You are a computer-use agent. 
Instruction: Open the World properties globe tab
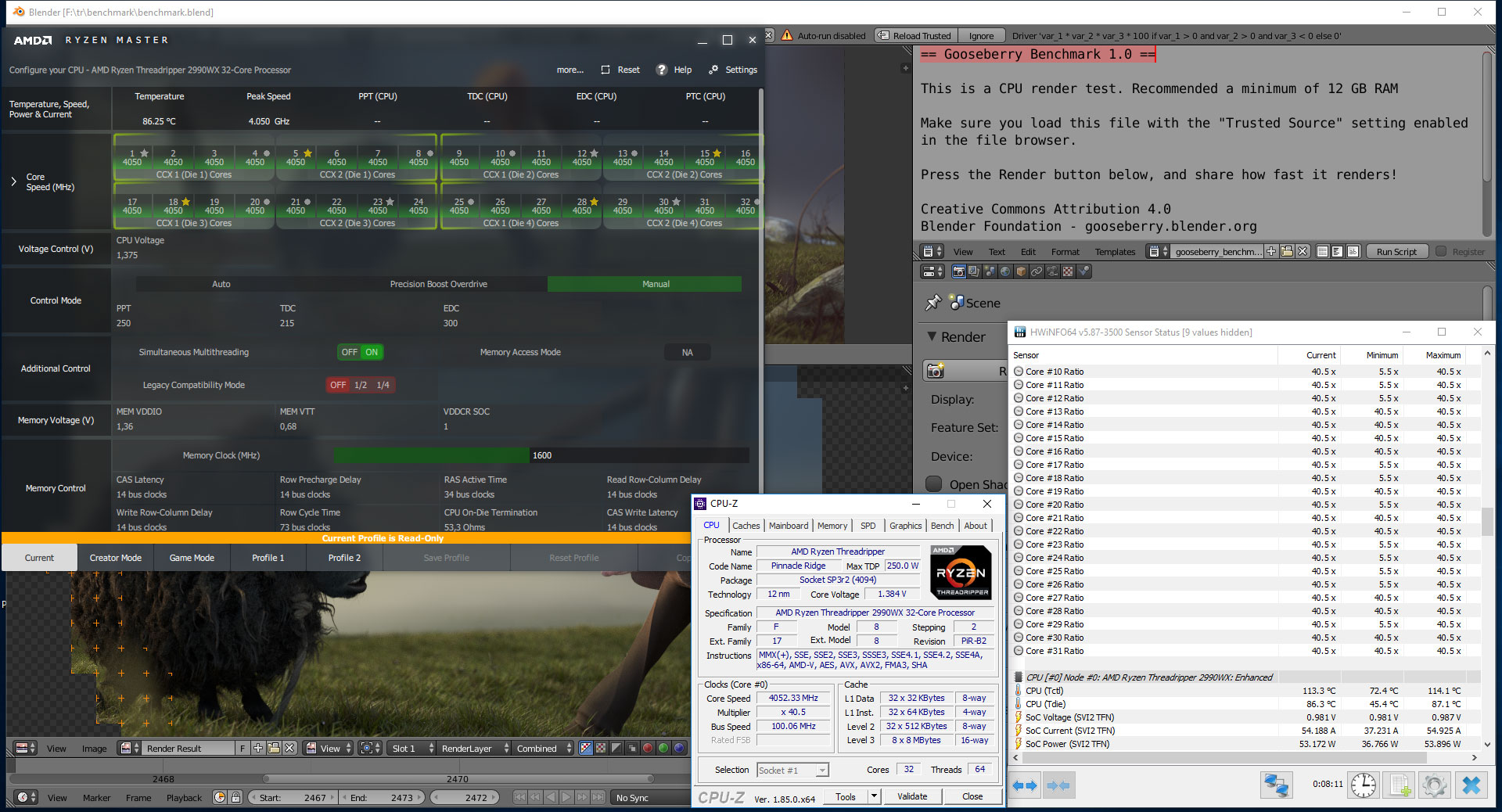click(x=1005, y=271)
